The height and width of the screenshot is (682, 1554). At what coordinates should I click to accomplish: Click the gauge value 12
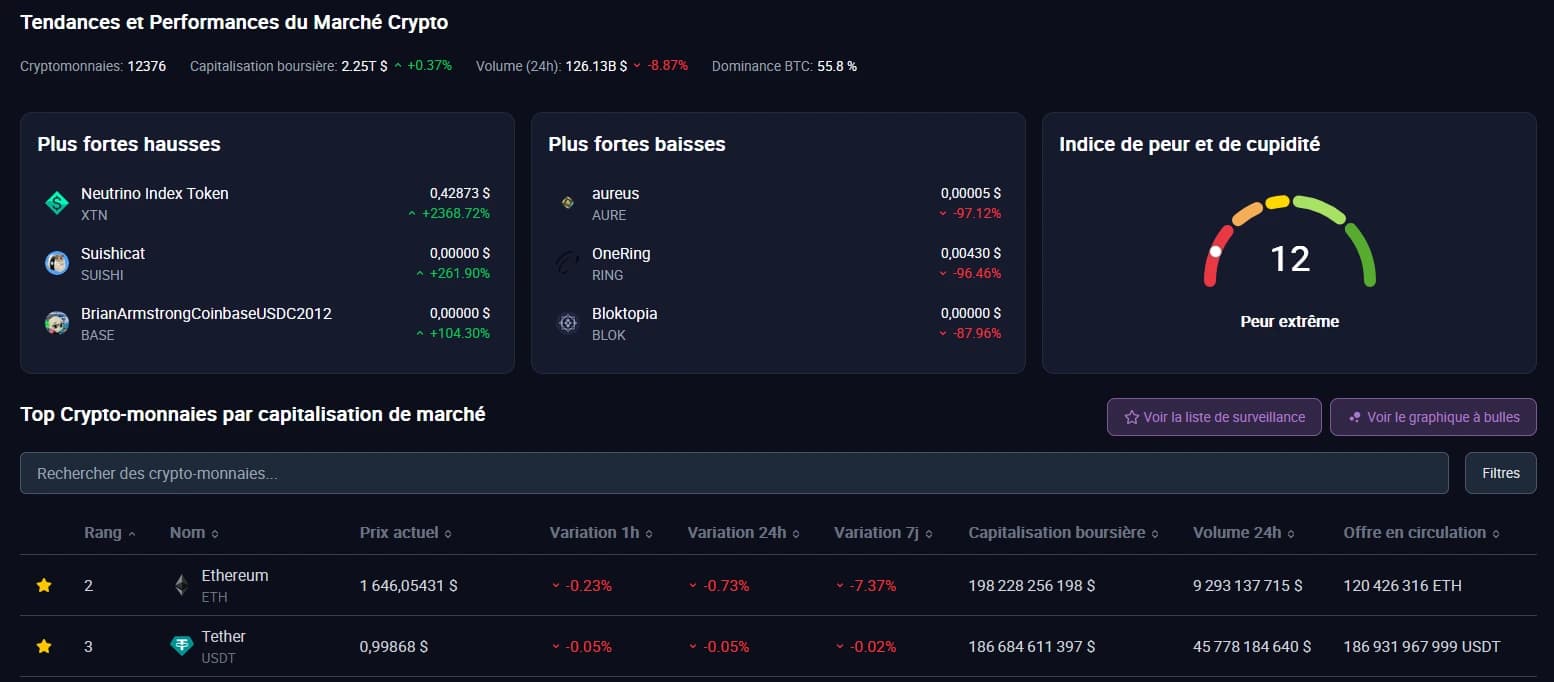click(1290, 259)
